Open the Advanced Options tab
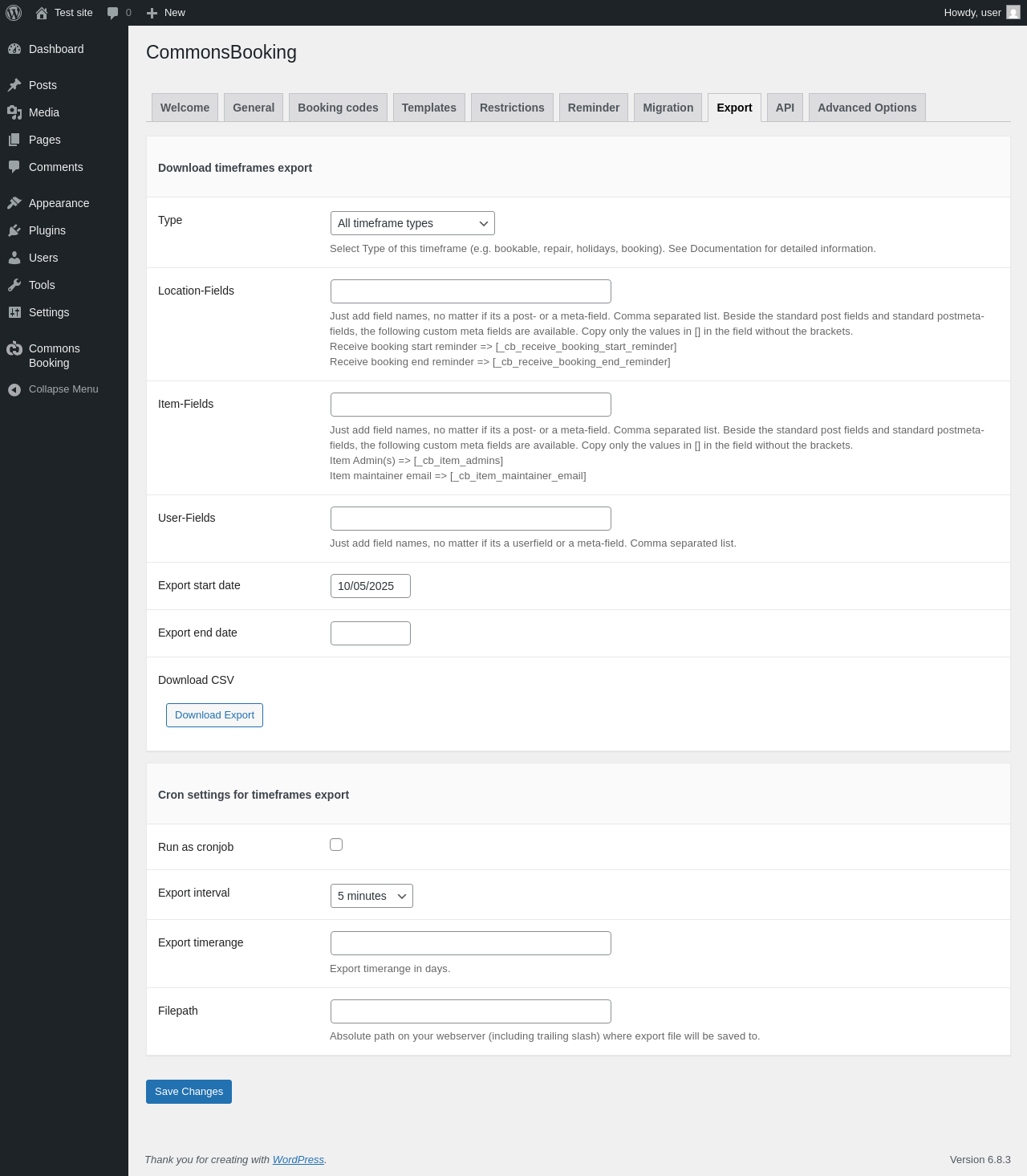Image resolution: width=1027 pixels, height=1176 pixels. [x=867, y=108]
